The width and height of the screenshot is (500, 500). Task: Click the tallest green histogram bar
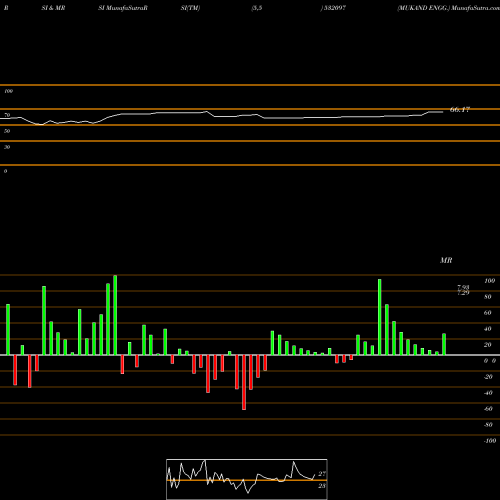point(115,315)
